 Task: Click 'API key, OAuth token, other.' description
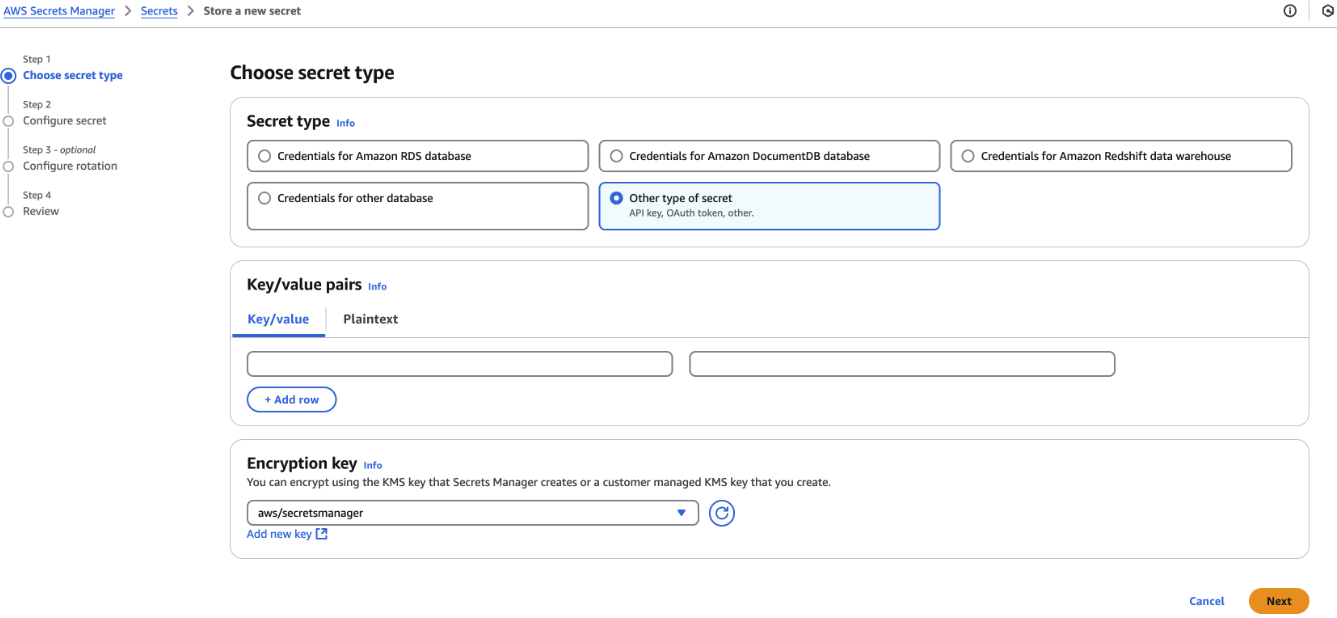(x=691, y=213)
